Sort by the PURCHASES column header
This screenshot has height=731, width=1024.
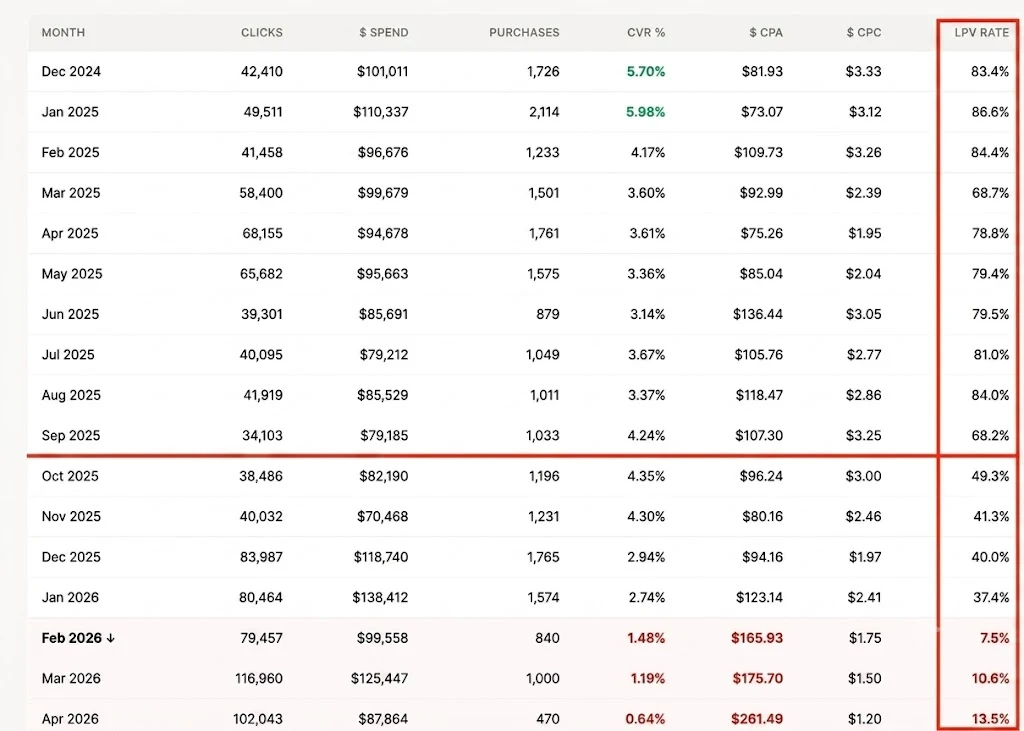click(x=524, y=33)
